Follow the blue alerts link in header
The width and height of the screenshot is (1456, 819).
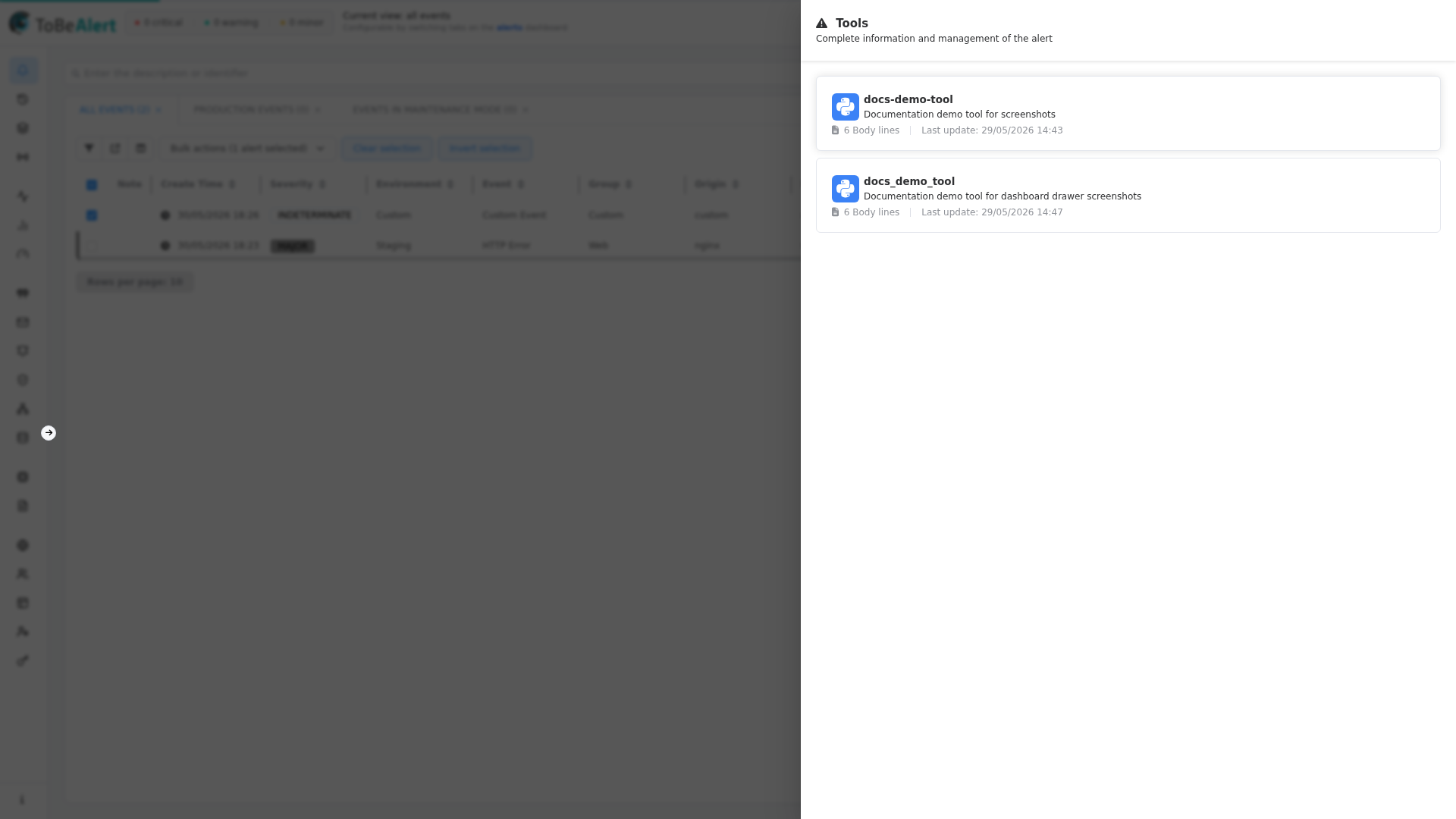pyautogui.click(x=510, y=28)
